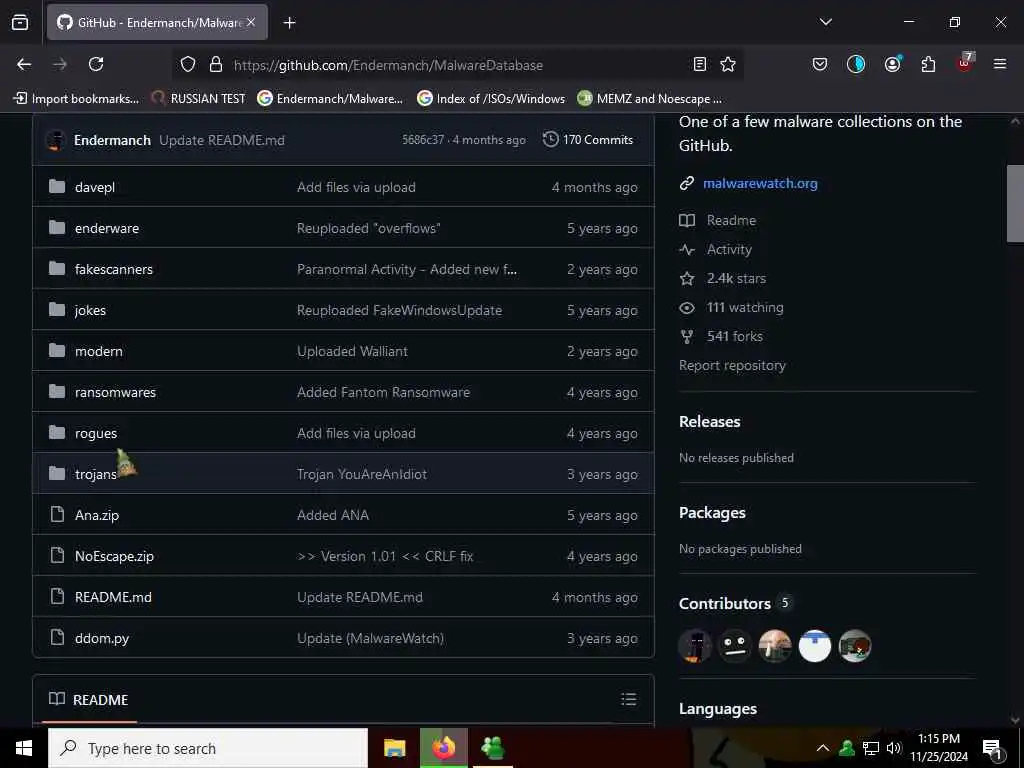Open the Endermanch/Malware... bookmark
The height and width of the screenshot is (768, 1024).
click(330, 99)
